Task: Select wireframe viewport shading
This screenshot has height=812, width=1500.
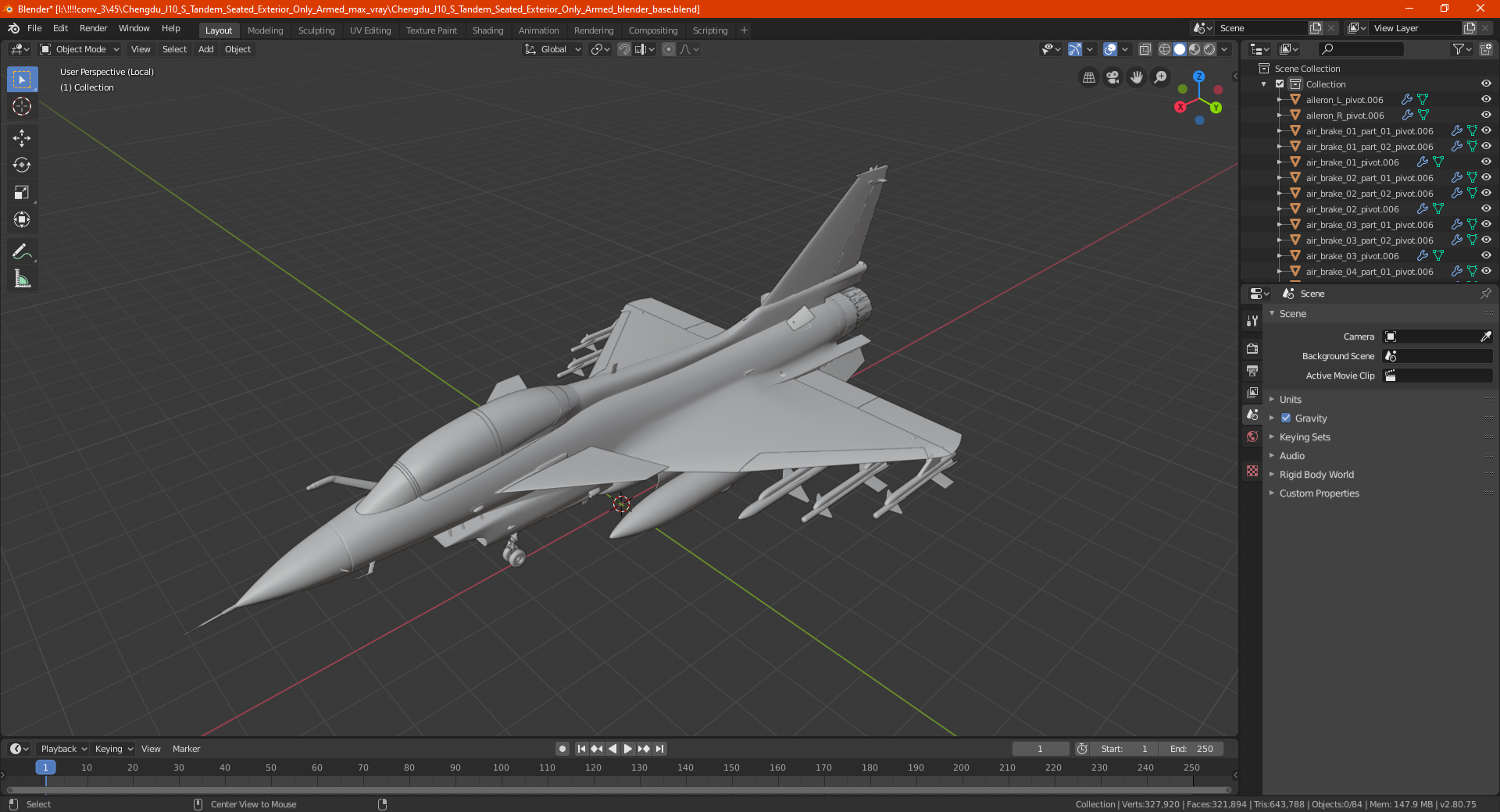Action: [x=1164, y=49]
